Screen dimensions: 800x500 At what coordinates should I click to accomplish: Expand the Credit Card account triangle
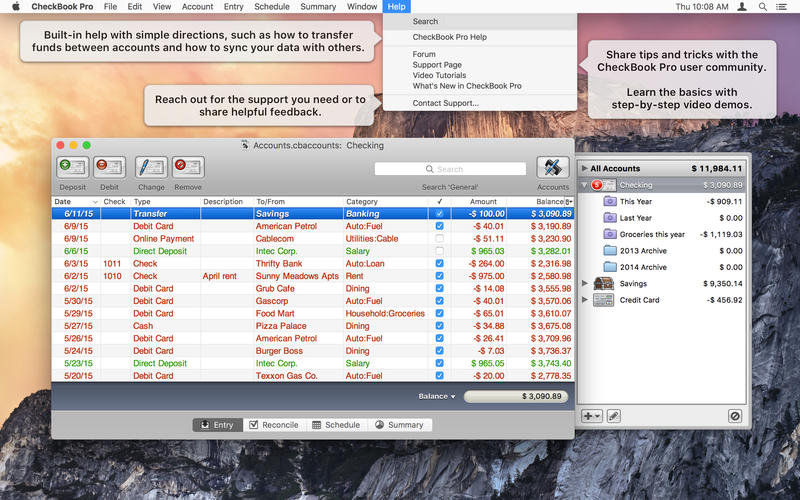click(585, 300)
